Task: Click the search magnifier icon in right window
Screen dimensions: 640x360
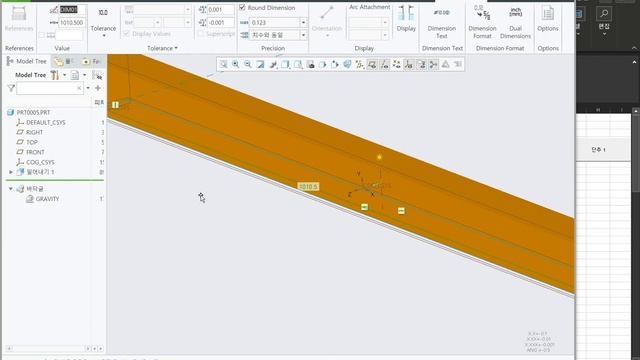Action: pyautogui.click(x=604, y=14)
